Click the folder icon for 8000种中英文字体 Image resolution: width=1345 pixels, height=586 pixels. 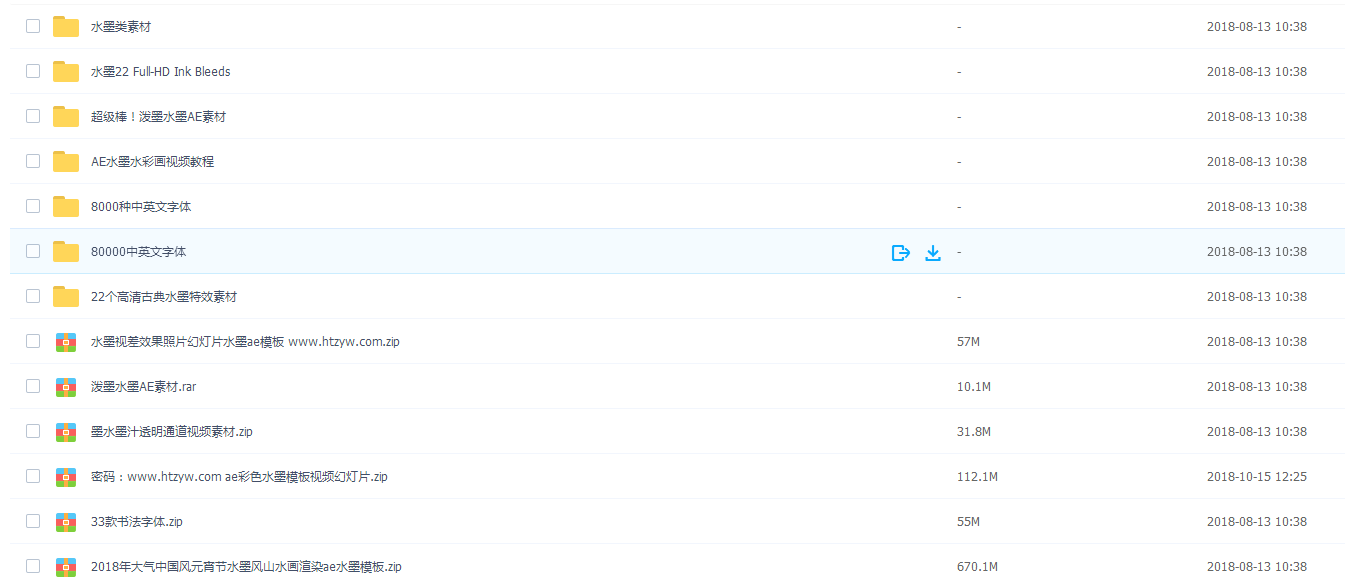[66, 207]
